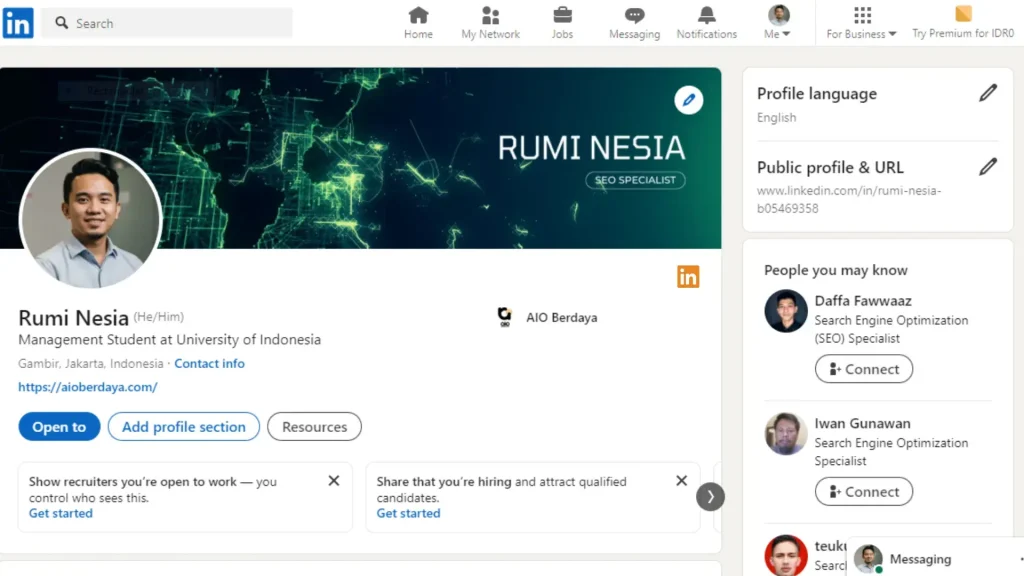Connect with Daffa Fawwaaz
The width and height of the screenshot is (1024, 576).
coord(864,369)
